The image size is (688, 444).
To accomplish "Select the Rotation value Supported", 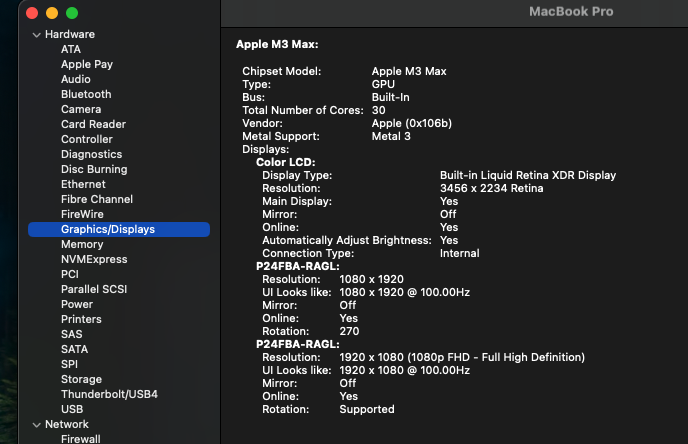I will [x=367, y=409].
